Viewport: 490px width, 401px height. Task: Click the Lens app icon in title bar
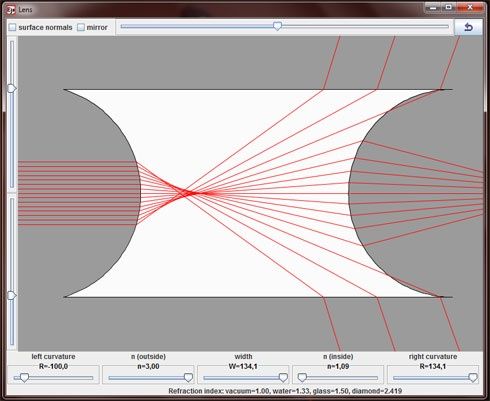11,10
